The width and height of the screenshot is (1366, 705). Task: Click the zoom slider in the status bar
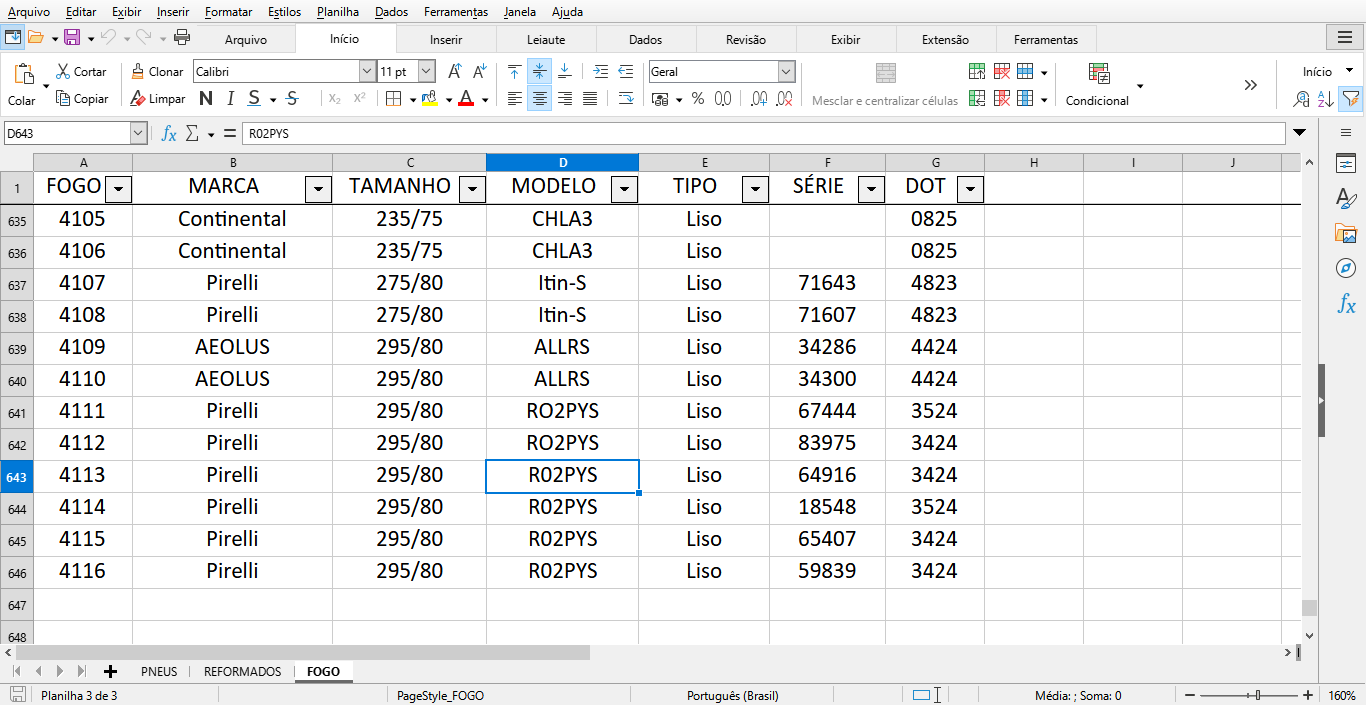click(1257, 695)
